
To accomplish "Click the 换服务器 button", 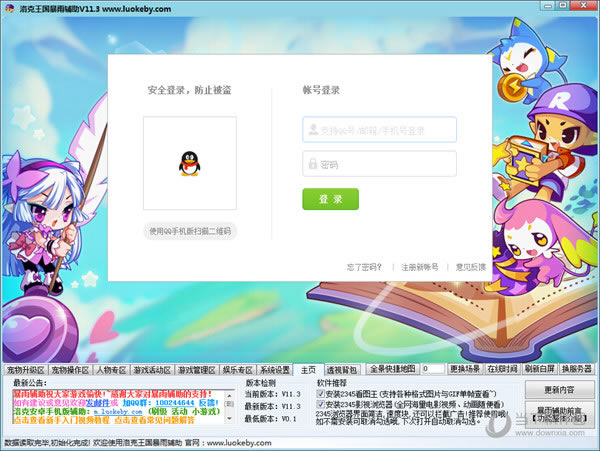I will [x=577, y=369].
